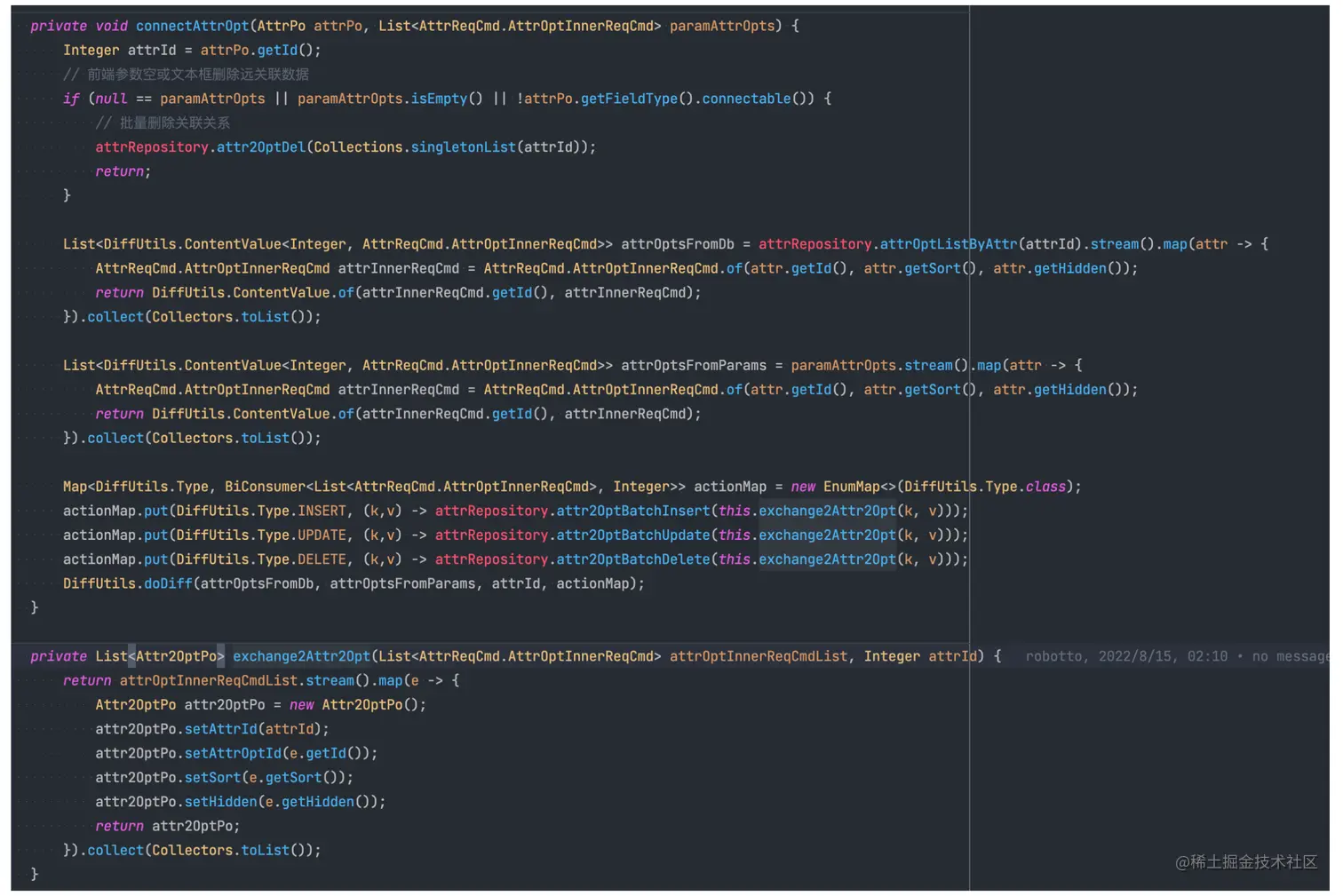Click singletonList in the Collections call
This screenshot has width=1343, height=896.
(463, 147)
